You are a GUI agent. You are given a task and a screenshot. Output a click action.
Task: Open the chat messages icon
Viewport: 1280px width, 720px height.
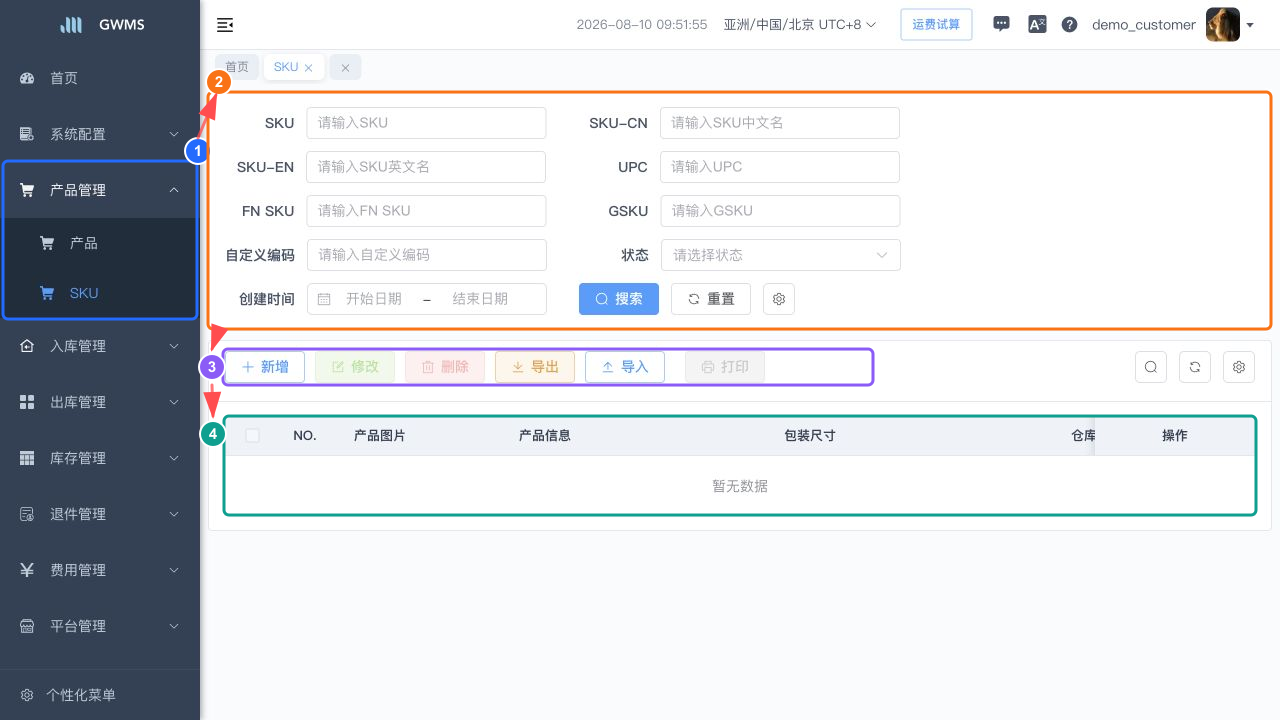click(x=1001, y=24)
